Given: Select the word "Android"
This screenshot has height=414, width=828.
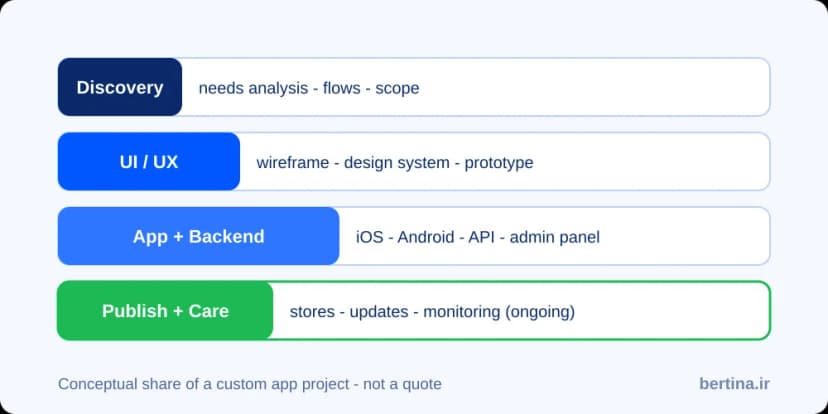Looking at the screenshot, I should pos(426,237).
